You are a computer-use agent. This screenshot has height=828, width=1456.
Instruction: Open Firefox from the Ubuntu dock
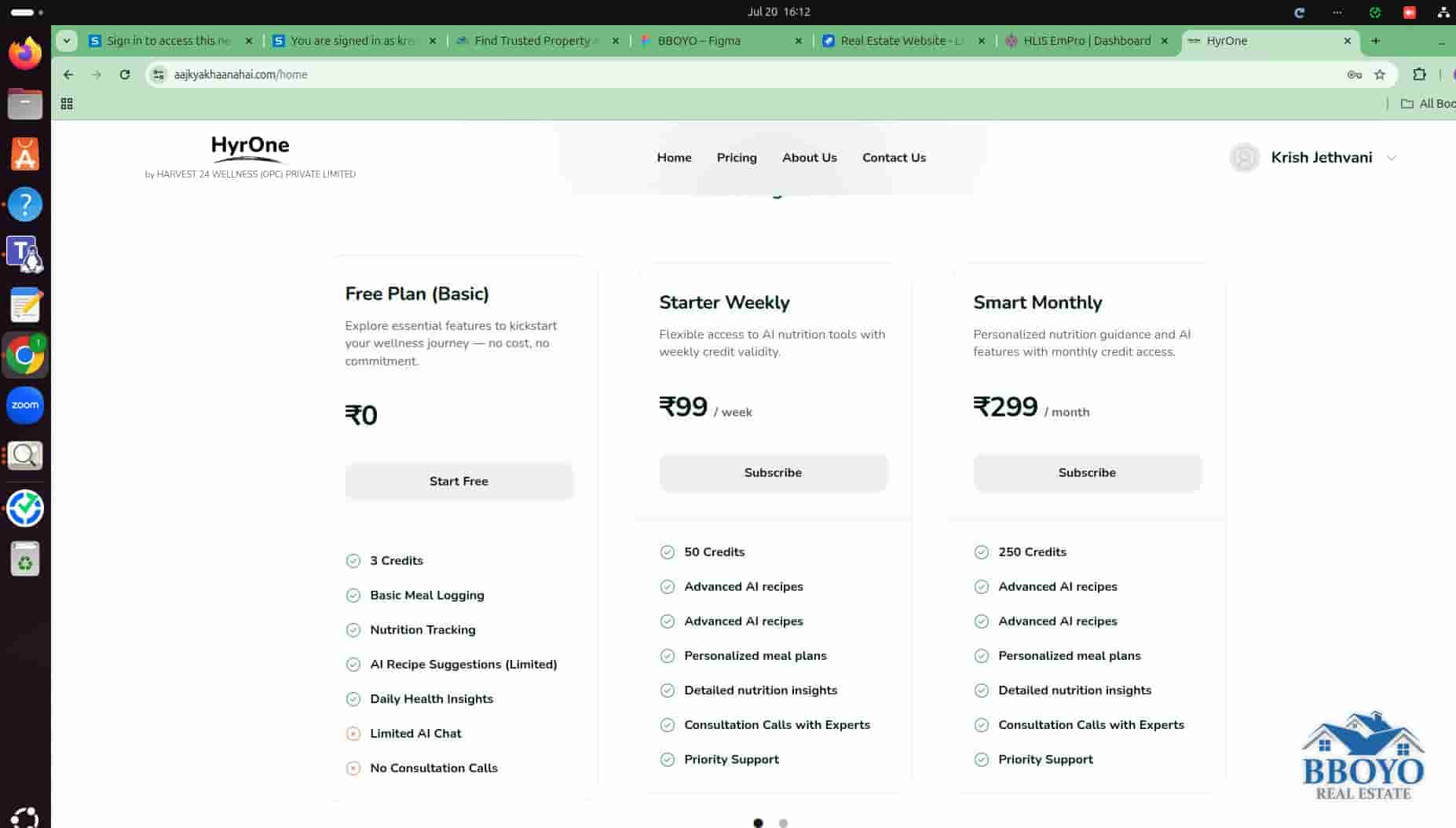[x=25, y=53]
